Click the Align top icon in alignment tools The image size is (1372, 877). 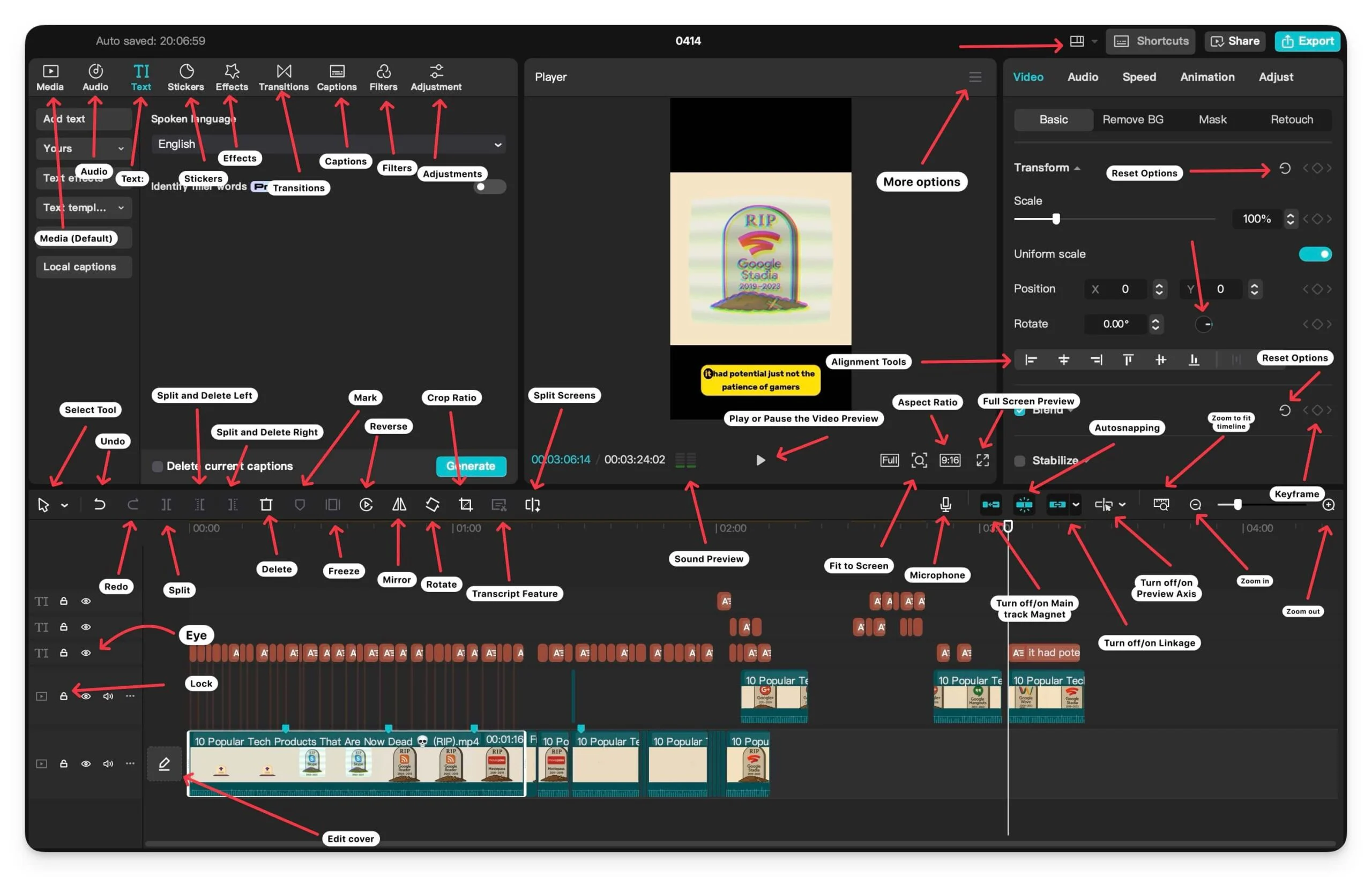[x=1128, y=360]
